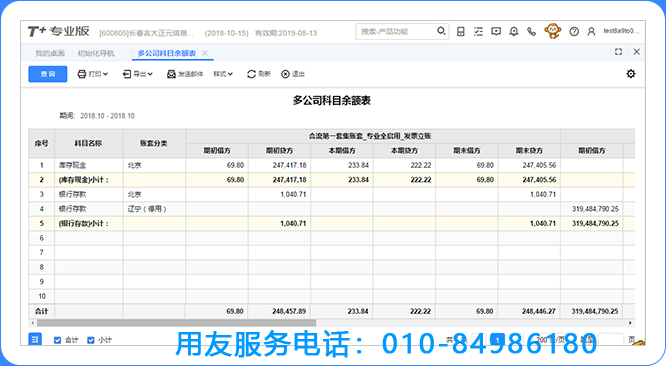Click the phone service icon
666x366 pixels.
(531, 31)
